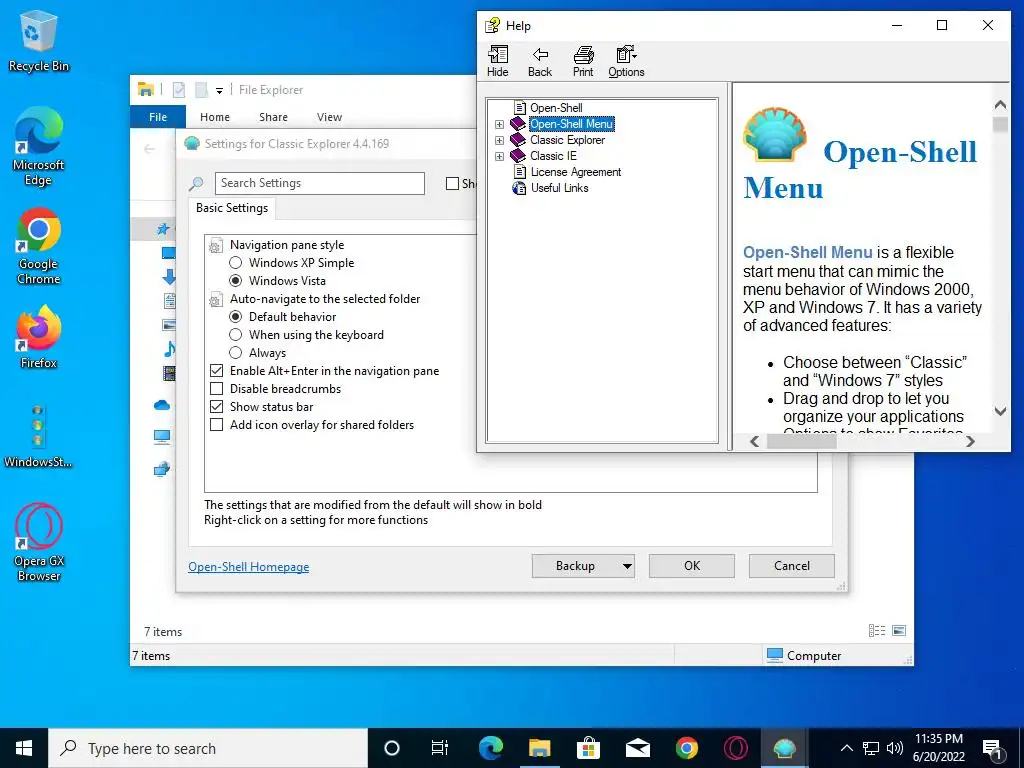Image resolution: width=1024 pixels, height=768 pixels.
Task: Open Opera from the taskbar
Action: 735,748
